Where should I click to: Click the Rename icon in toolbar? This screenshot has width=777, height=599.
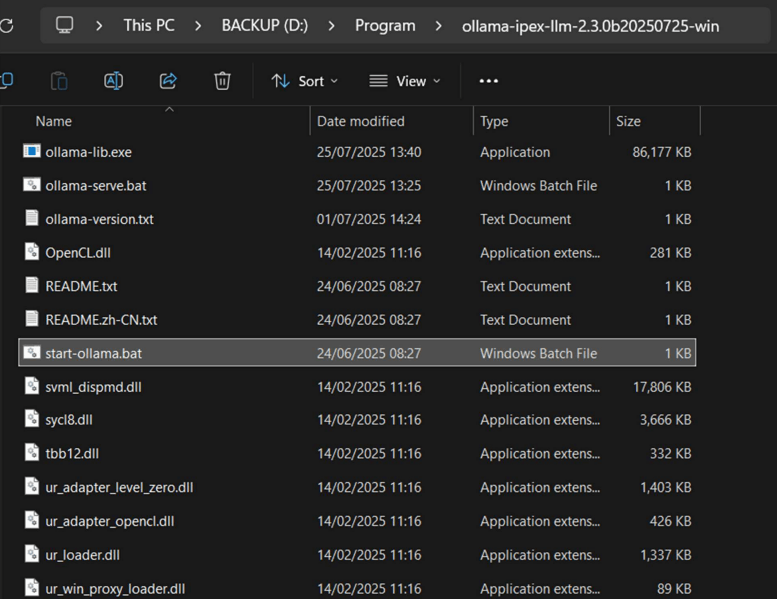coord(114,81)
